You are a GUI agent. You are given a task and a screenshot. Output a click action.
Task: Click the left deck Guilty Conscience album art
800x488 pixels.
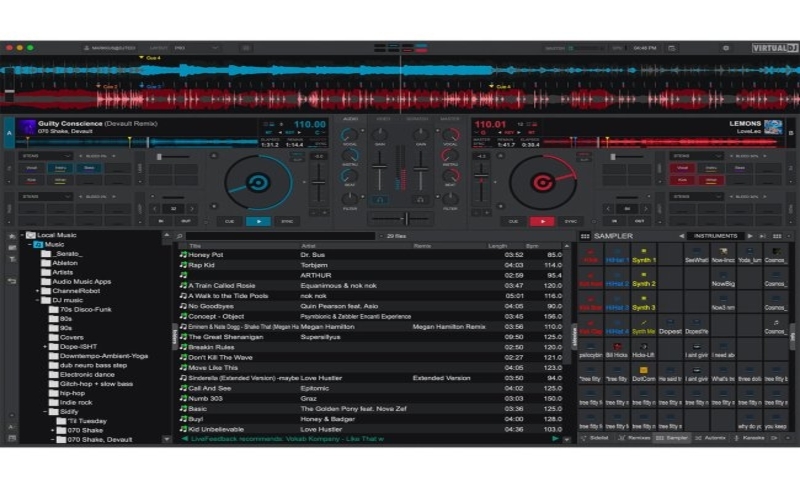tap(27, 126)
